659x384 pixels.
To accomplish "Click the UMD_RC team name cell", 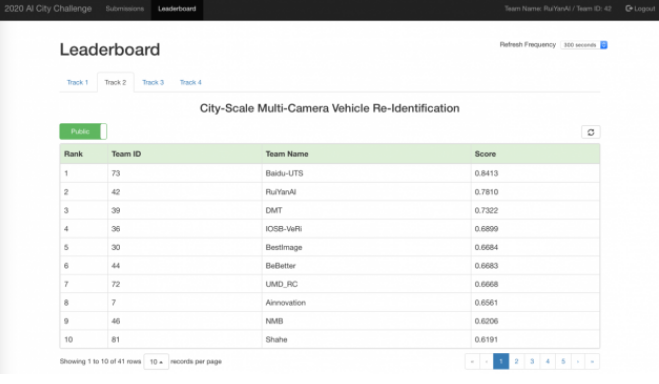I will point(366,284).
